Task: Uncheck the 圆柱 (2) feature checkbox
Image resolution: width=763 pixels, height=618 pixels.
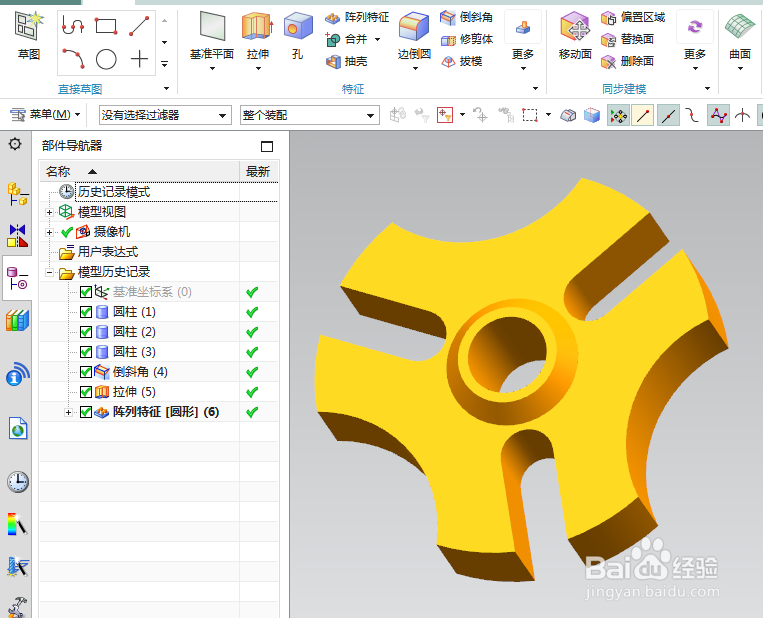Action: [86, 332]
